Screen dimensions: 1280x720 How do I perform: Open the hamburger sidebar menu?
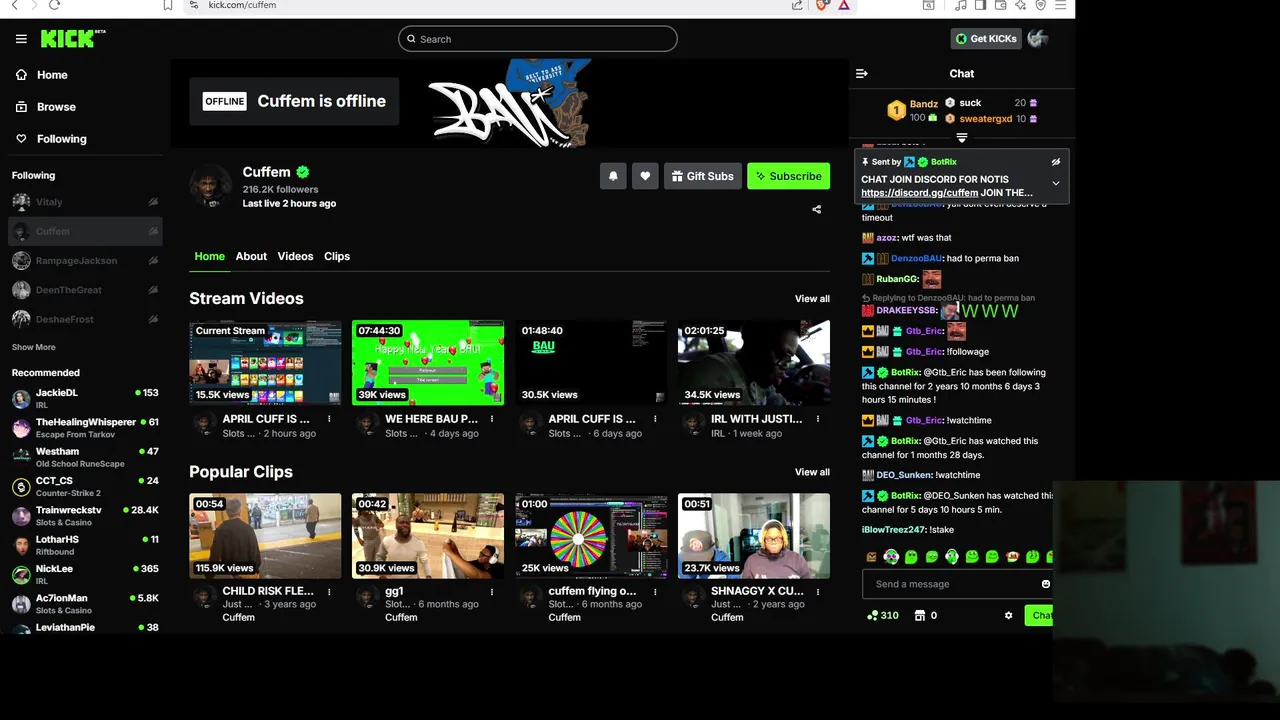click(21, 39)
